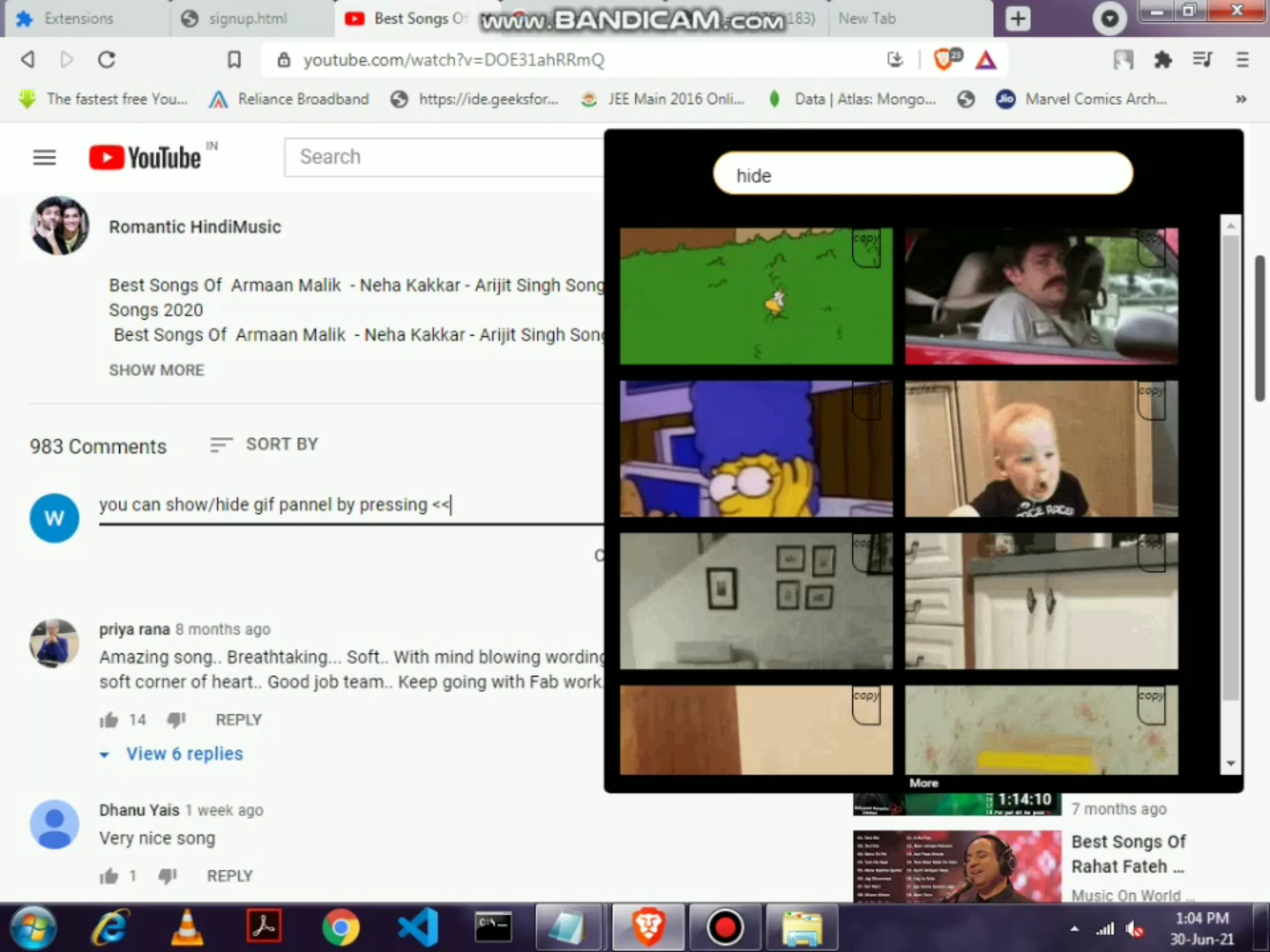Like priya rana's comment
Viewport: 1270px width, 952px height.
click(x=109, y=720)
